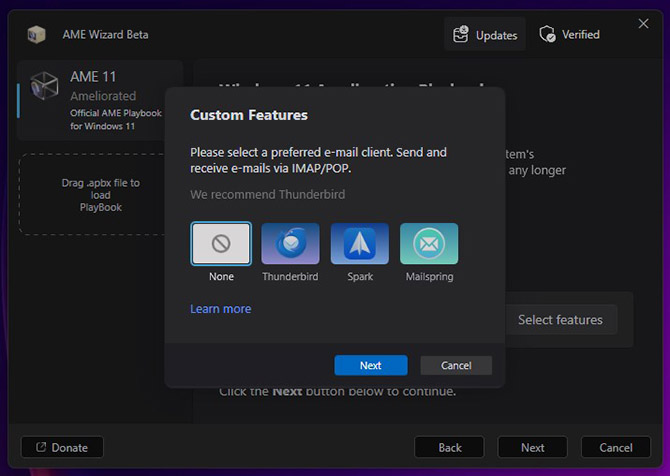Click the Cancel button in wizard footer
The width and height of the screenshot is (670, 476).
(616, 447)
